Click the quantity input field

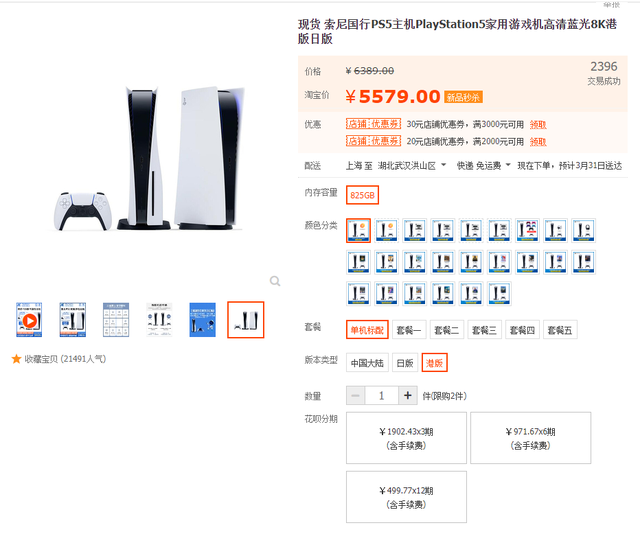(382, 396)
